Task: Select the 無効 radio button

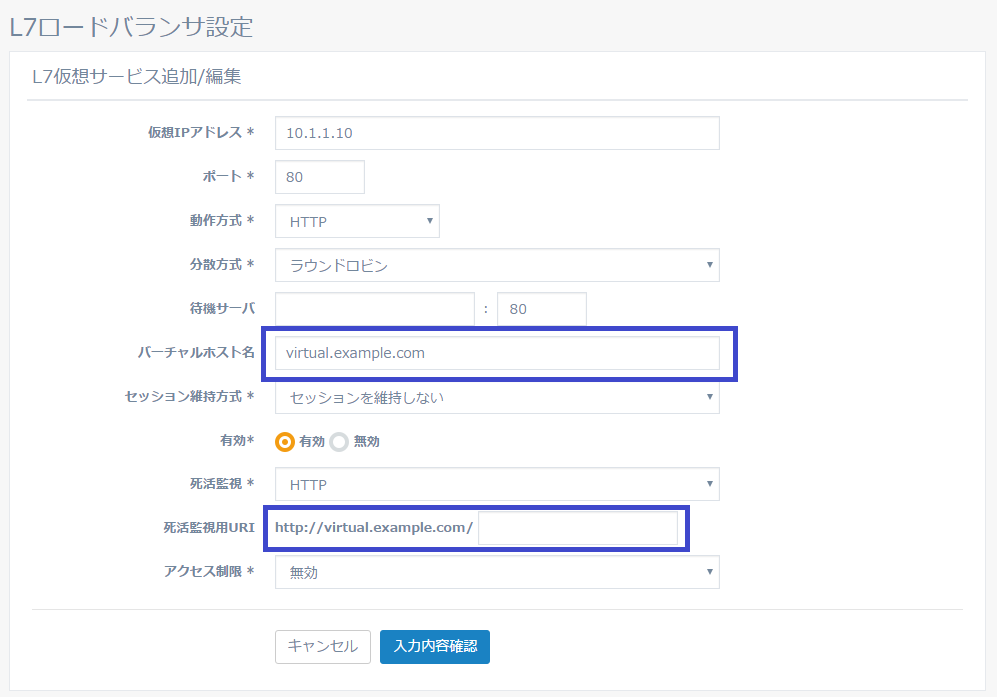Action: 337,440
